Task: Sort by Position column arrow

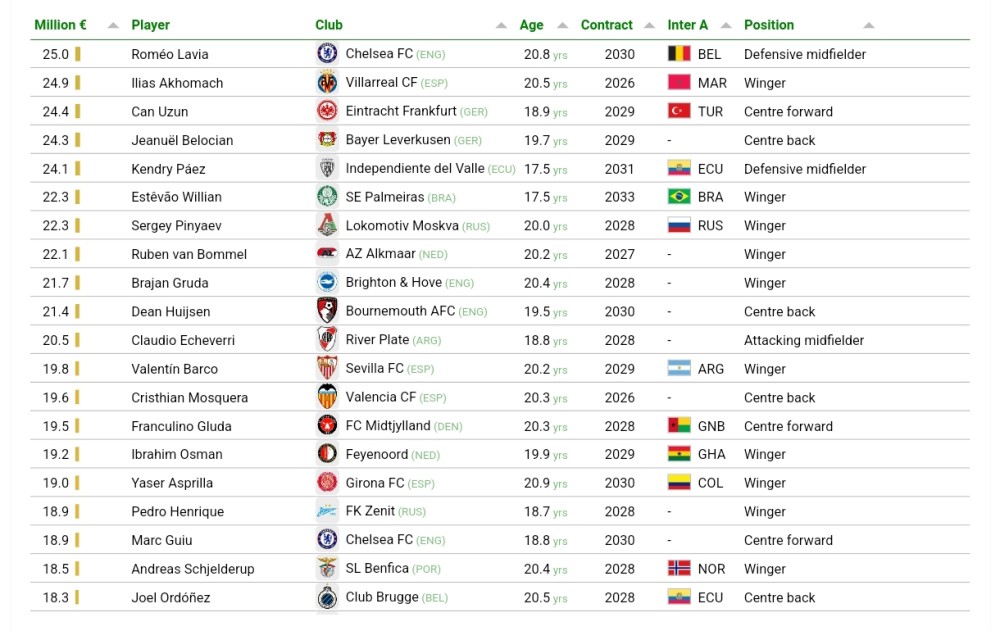Action: pyautogui.click(x=868, y=25)
